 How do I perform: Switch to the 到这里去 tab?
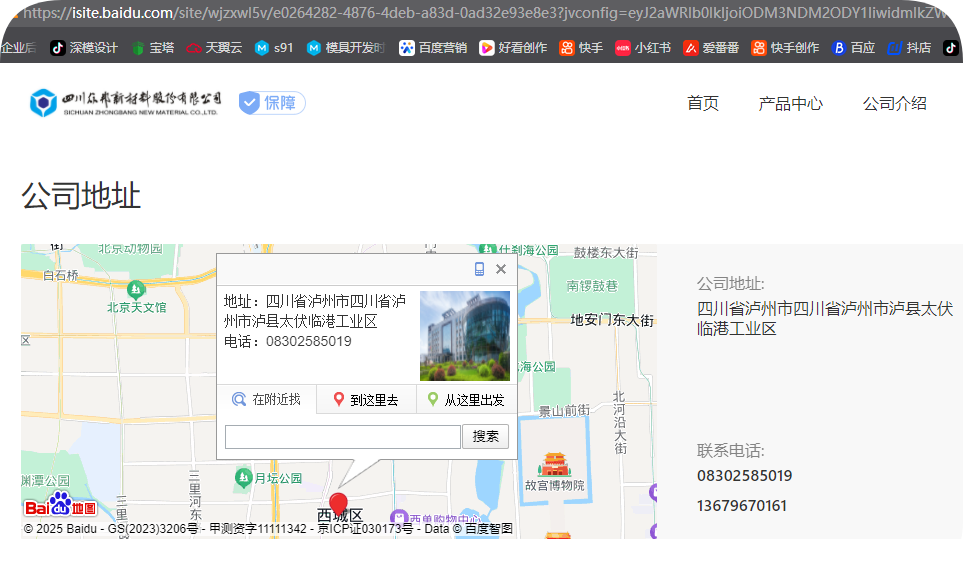point(367,399)
